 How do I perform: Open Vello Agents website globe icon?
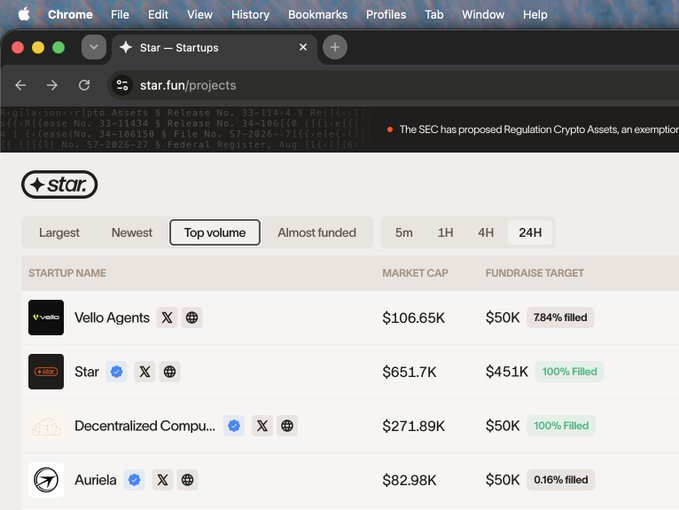[192, 317]
